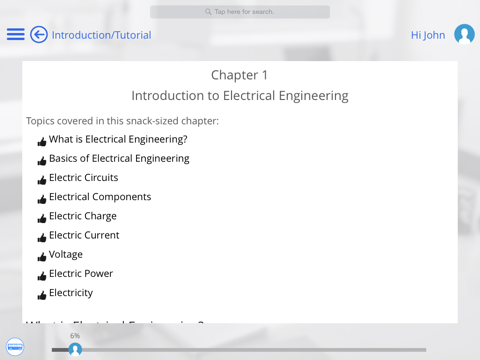This screenshot has width=480, height=360.
Task: Select the What is Electrical Engineering topic
Action: pyautogui.click(x=118, y=139)
